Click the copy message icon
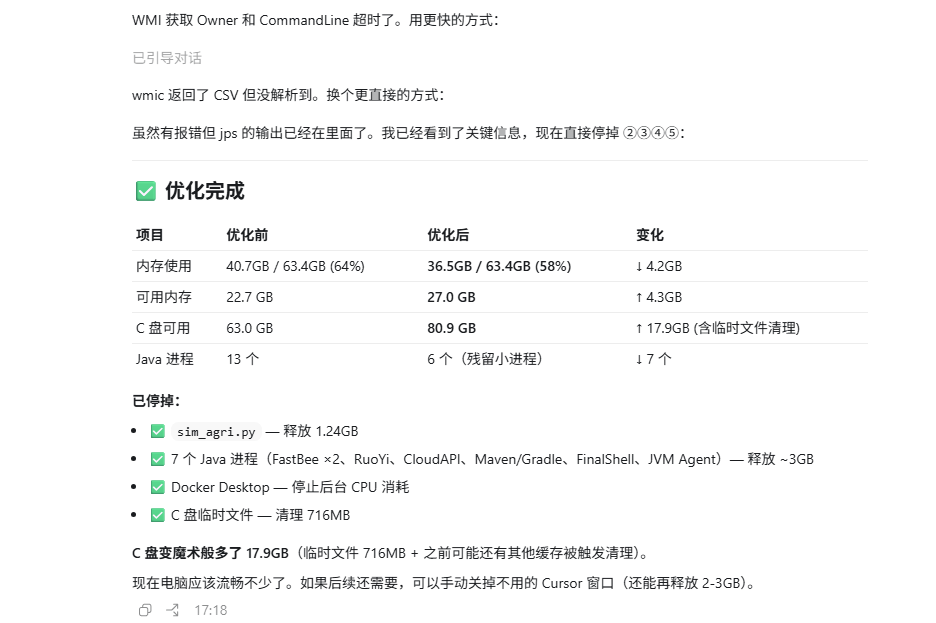The image size is (936, 623). [145, 610]
